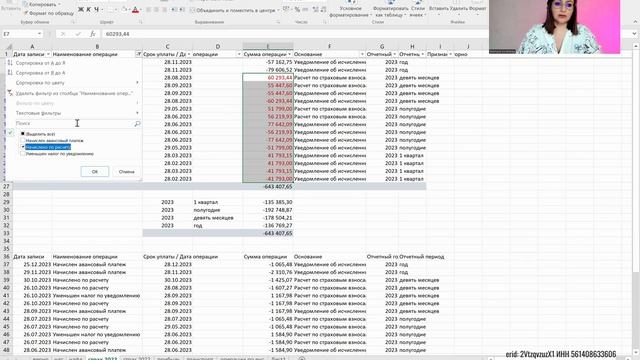This screenshot has height=360, width=640.
Task: Select column F header
Action: 329,47
